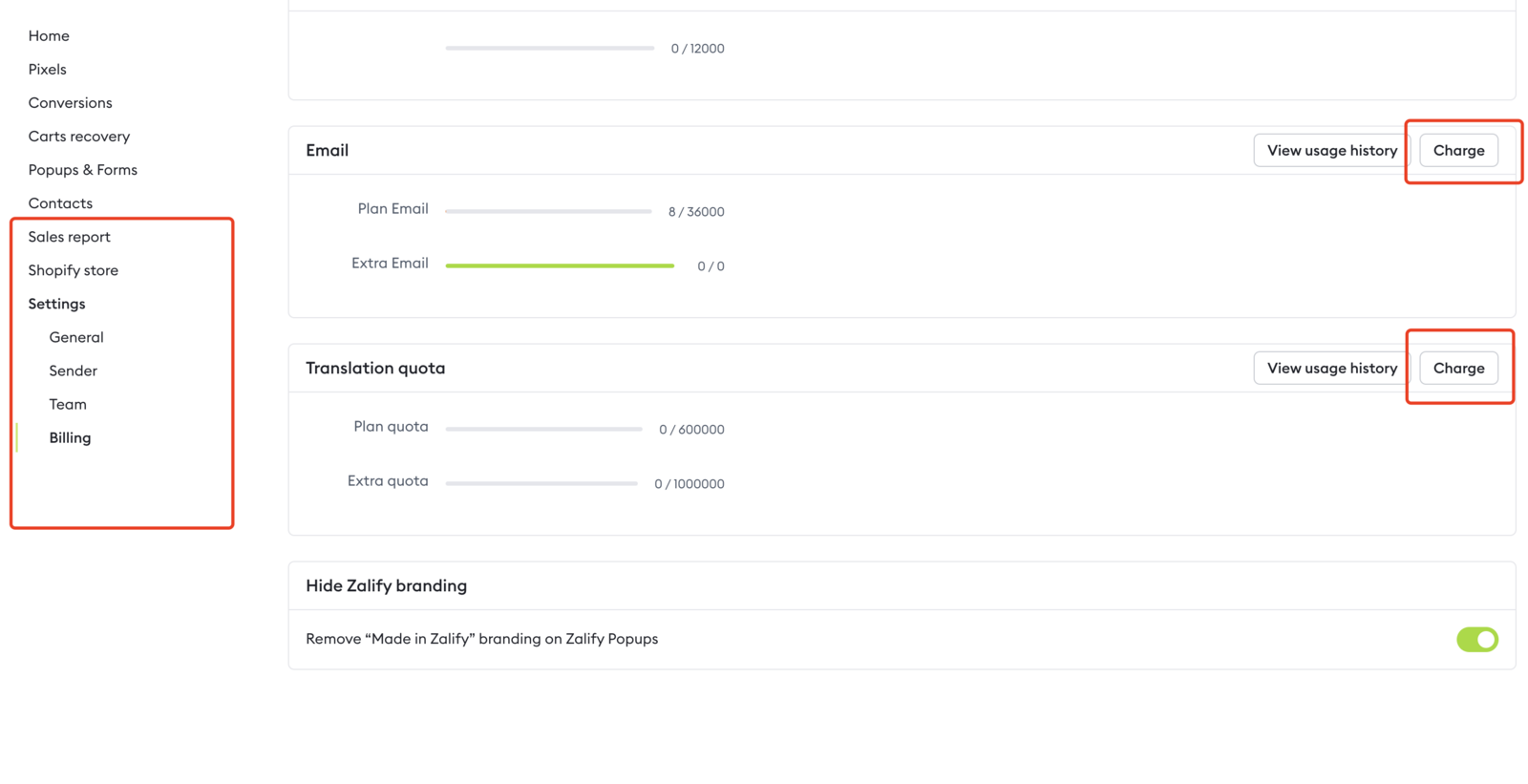
Task: Disable the Hide Zalify branding toggle
Action: [x=1476, y=640]
